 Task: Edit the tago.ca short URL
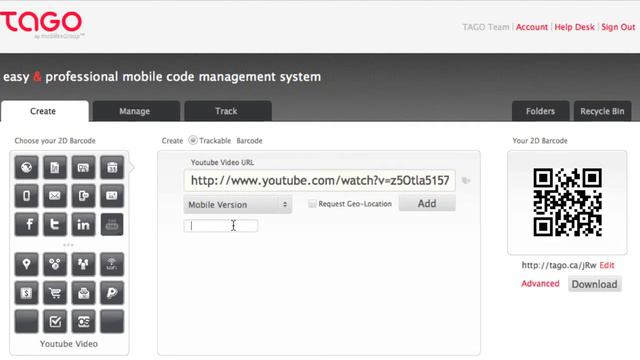[607, 265]
